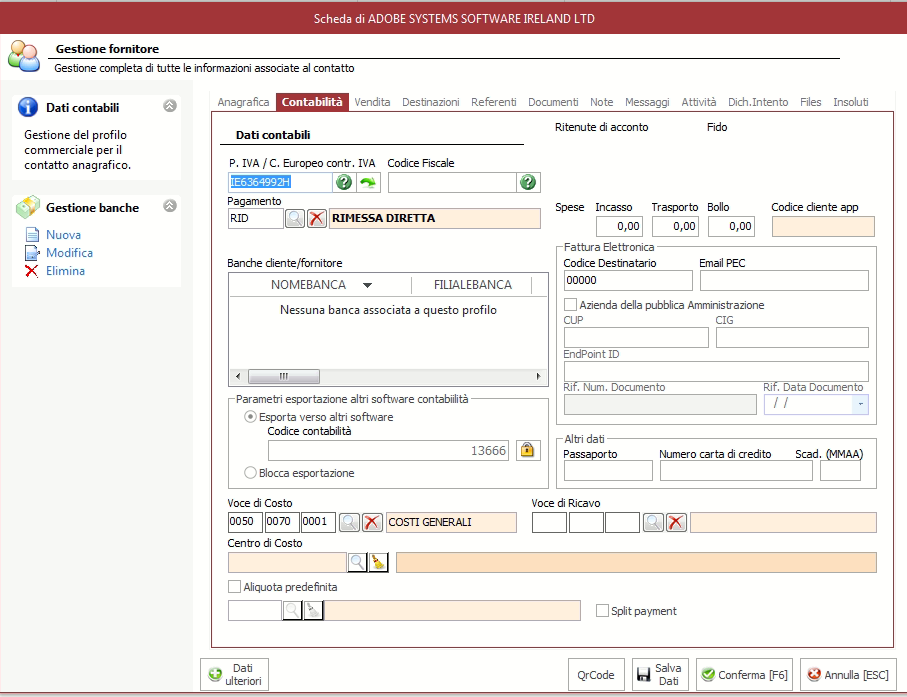The width and height of the screenshot is (907, 697).
Task: Search Aliquota predefinita with magnifier
Action: [293, 610]
